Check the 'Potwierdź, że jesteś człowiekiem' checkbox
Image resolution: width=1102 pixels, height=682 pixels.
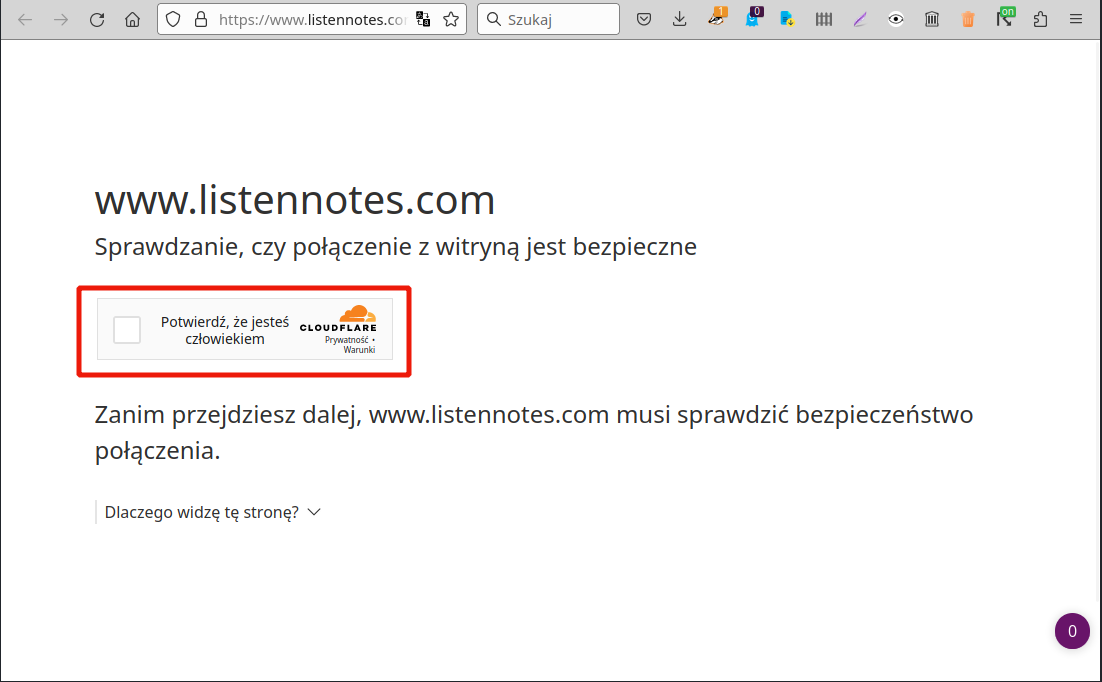click(x=127, y=330)
